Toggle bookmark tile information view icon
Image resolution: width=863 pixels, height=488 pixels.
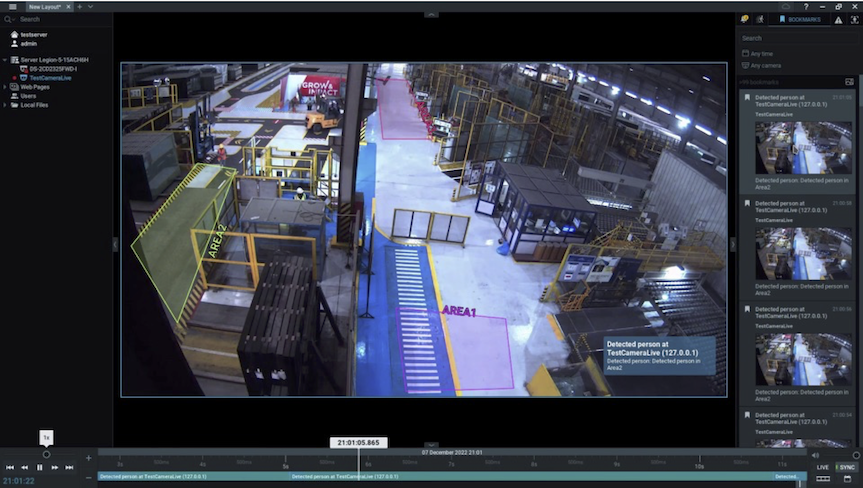(849, 82)
